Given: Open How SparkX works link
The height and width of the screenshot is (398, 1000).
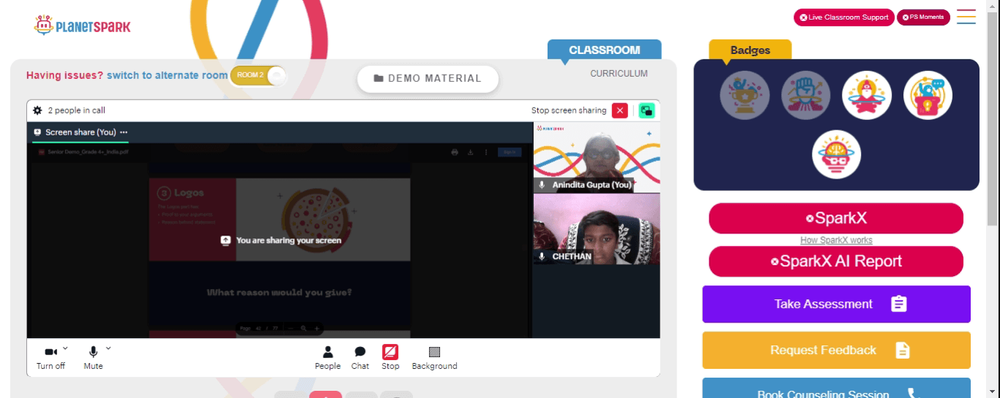Looking at the screenshot, I should pos(836,240).
